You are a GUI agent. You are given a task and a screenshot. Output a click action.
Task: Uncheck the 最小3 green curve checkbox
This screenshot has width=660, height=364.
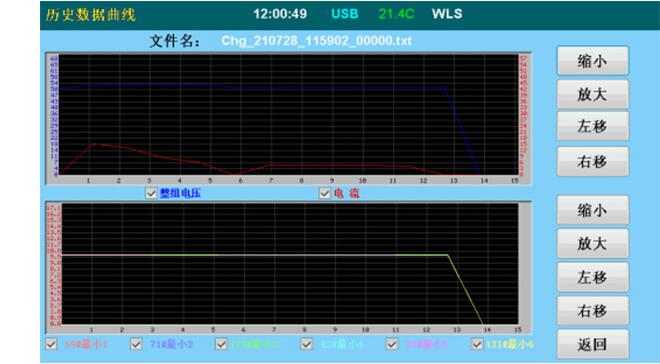221,344
